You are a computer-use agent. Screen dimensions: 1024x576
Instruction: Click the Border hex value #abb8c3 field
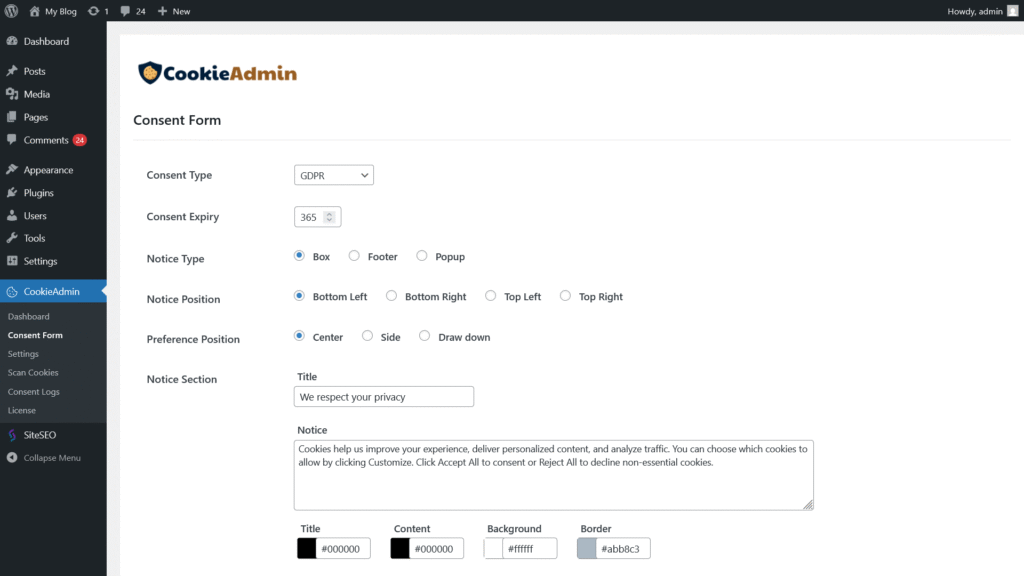623,549
